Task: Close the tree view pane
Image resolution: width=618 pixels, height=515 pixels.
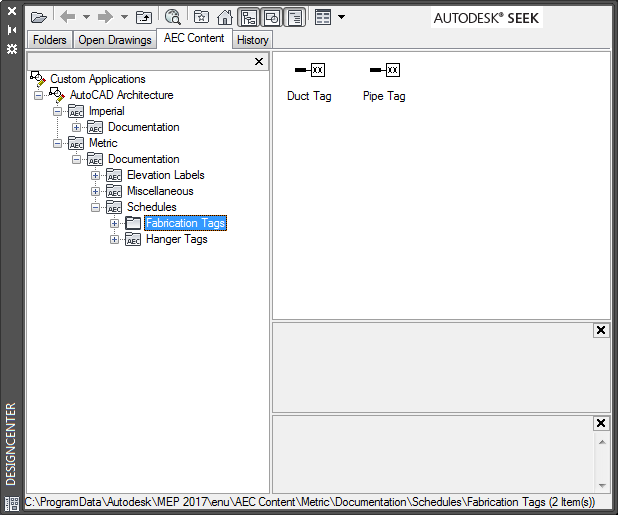Action: [x=259, y=61]
